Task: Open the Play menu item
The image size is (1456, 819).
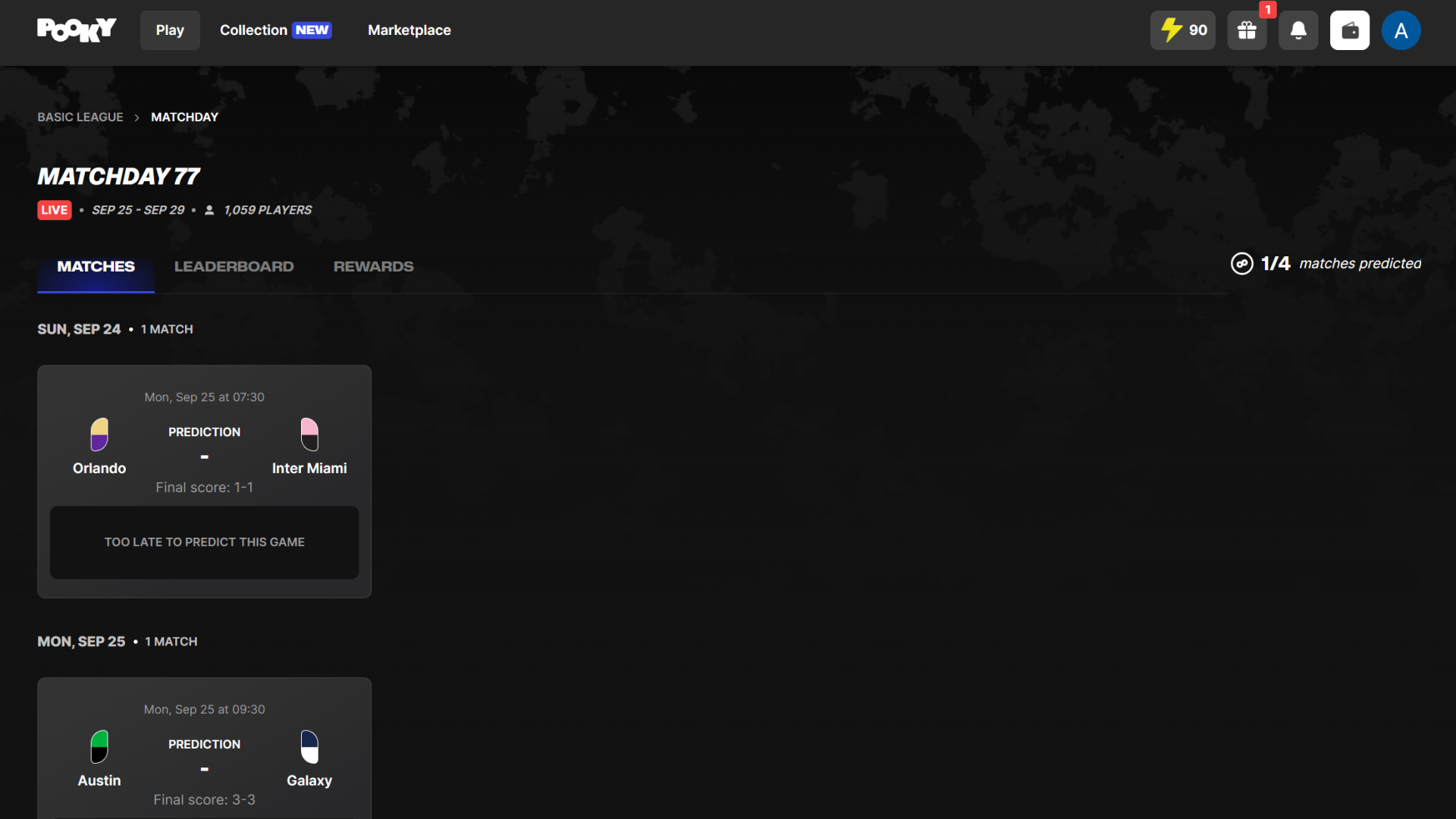Action: point(170,30)
